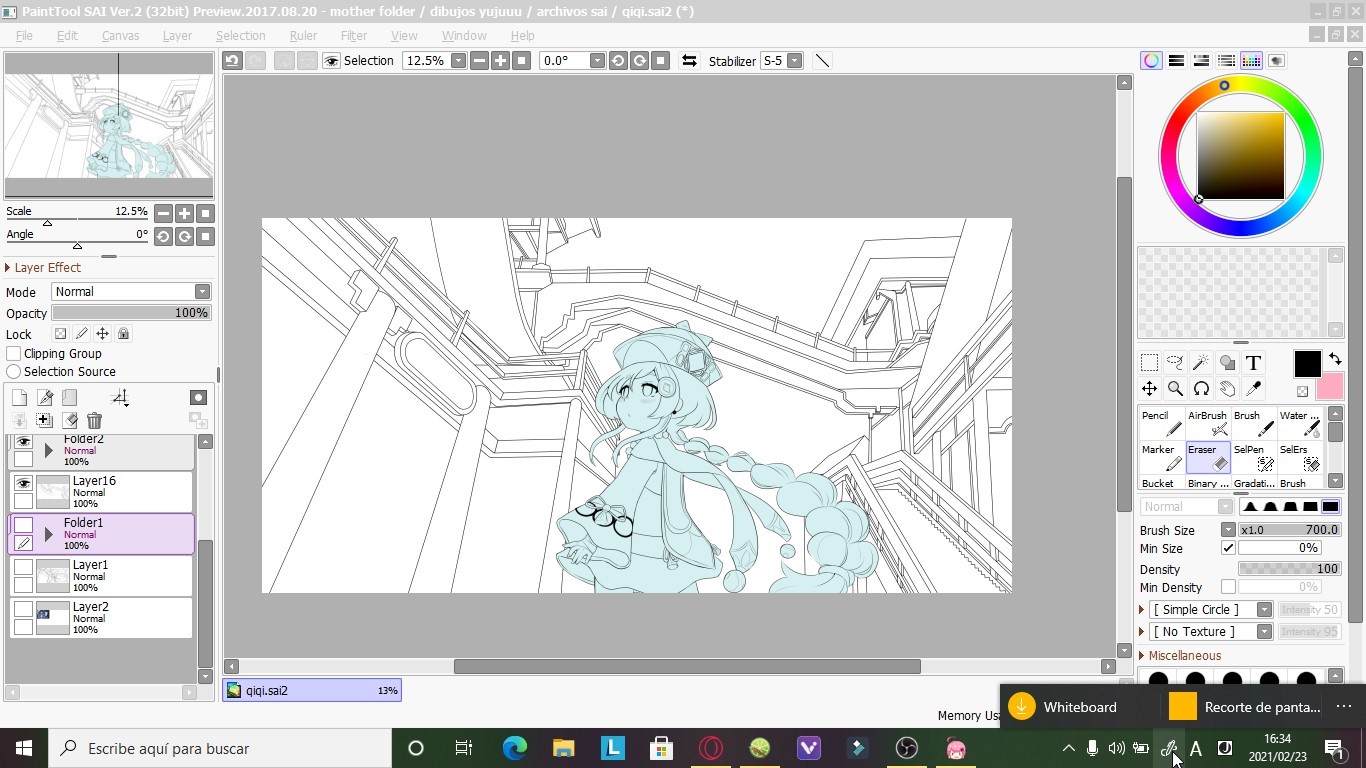Viewport: 1366px width, 768px height.
Task: Click the transparent color icon
Action: (1303, 391)
